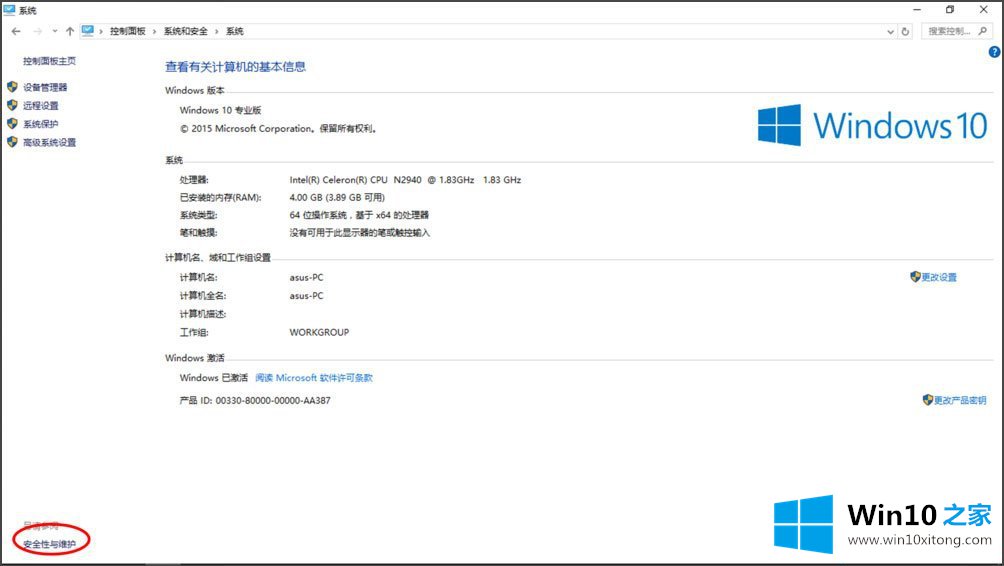Viewport: 1004px width, 566px height.
Task: Expand the chevron after 系统和安全 breadcrumb
Action: 216,31
